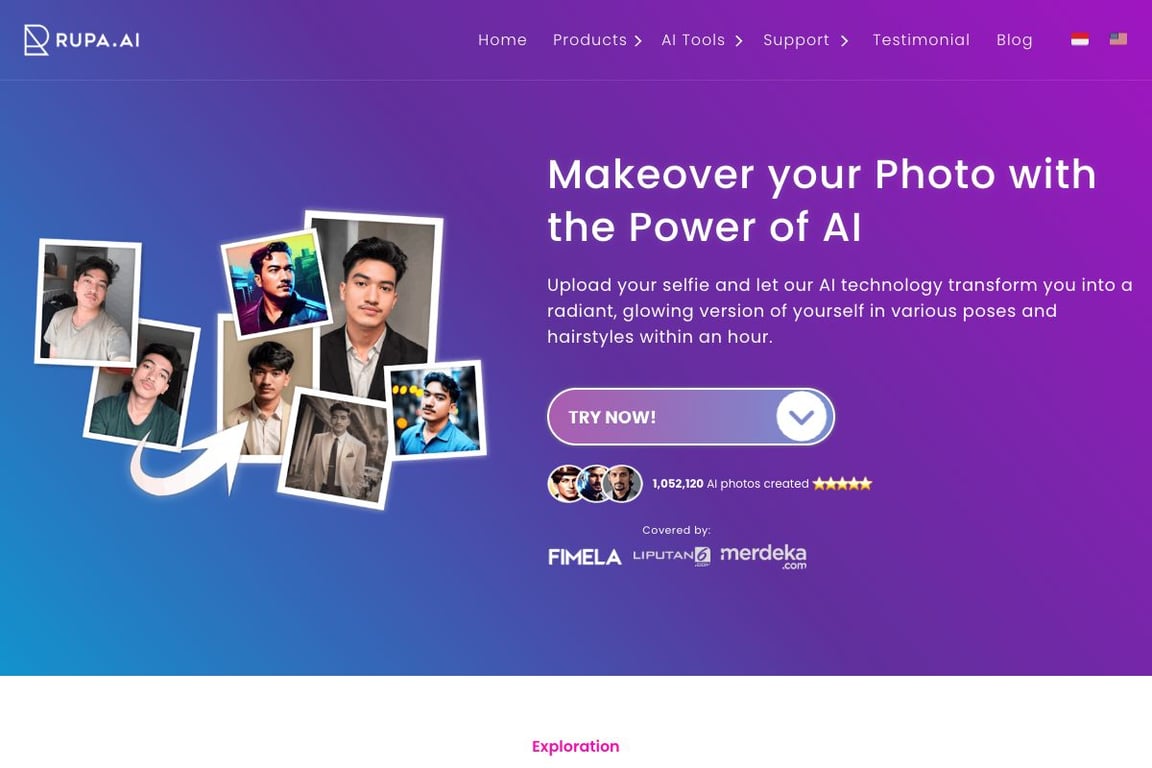Click the five-star rating icons
Image resolution: width=1152 pixels, height=768 pixels.
[842, 484]
